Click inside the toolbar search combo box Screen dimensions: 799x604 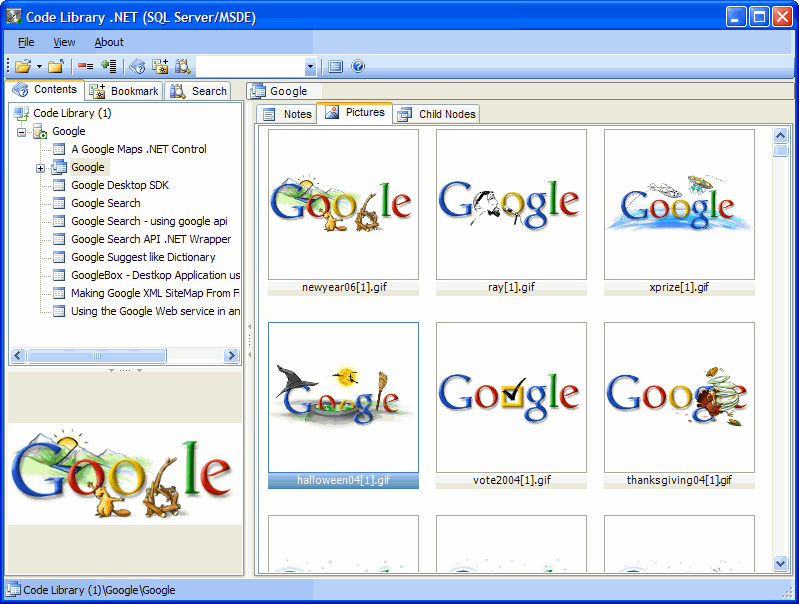(250, 66)
